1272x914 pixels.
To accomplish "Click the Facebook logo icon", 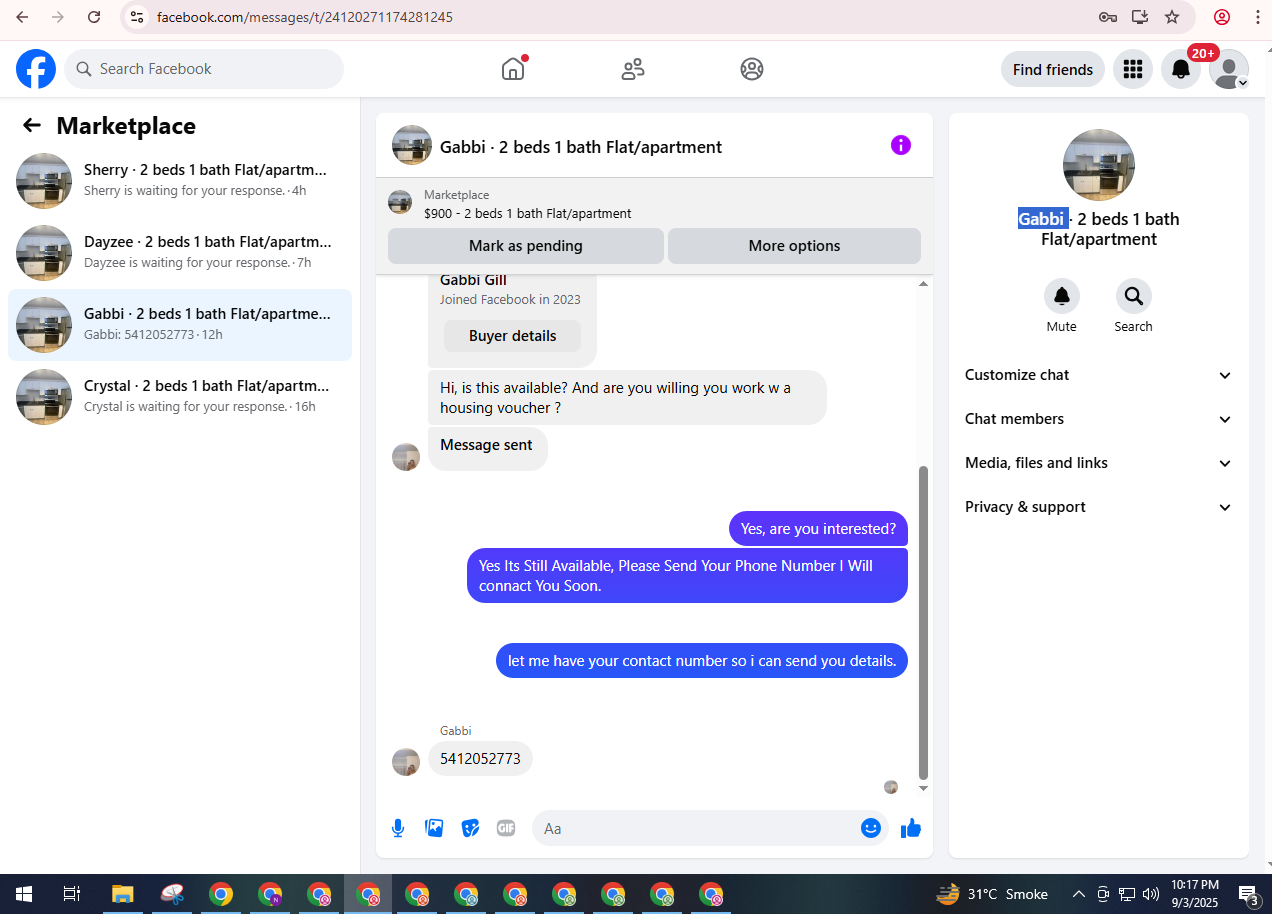I will 36,69.
